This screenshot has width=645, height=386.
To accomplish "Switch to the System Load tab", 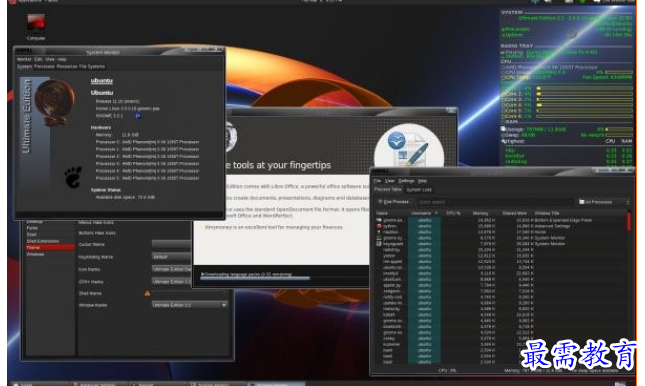I will 419,190.
